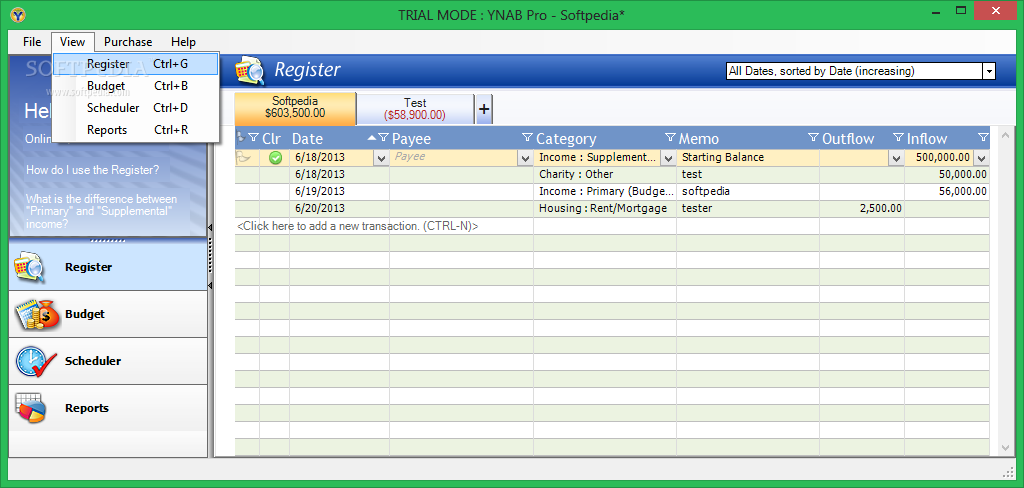
Task: Select the Housing : Rent/Mortgage cell
Action: click(x=605, y=208)
